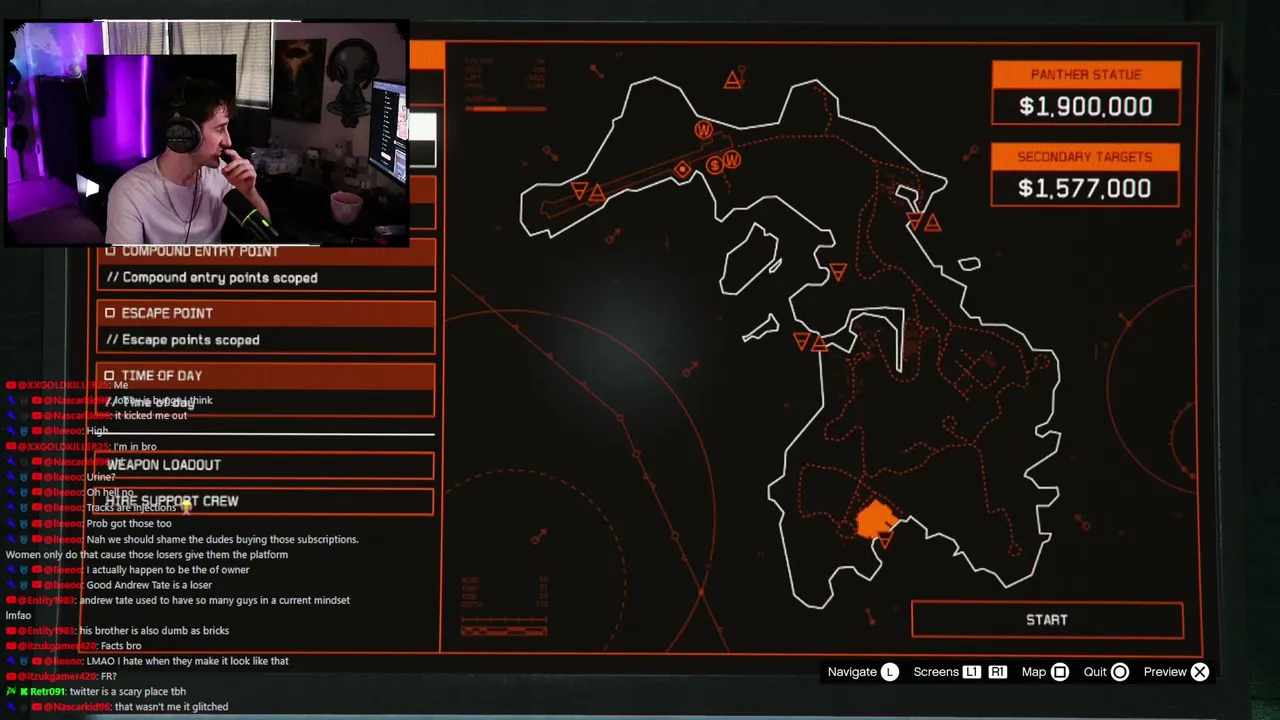1280x720 pixels.
Task: Click the Quit control label
Action: coord(1095,672)
